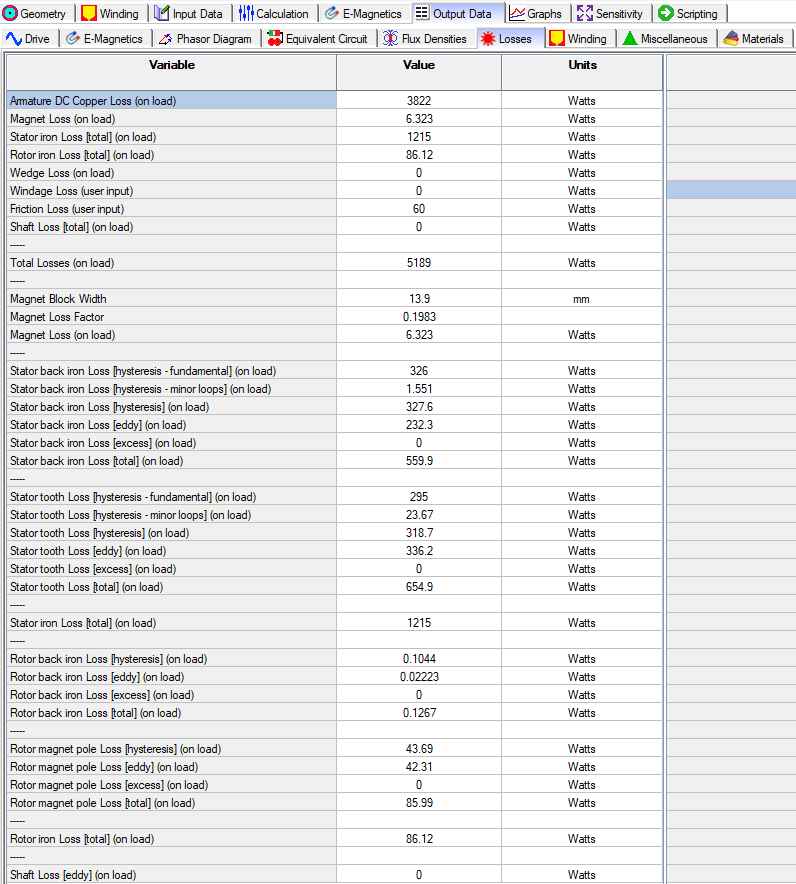Select the Equivalent Circuit sub-tab label
The image size is (796, 884).
pos(326,39)
